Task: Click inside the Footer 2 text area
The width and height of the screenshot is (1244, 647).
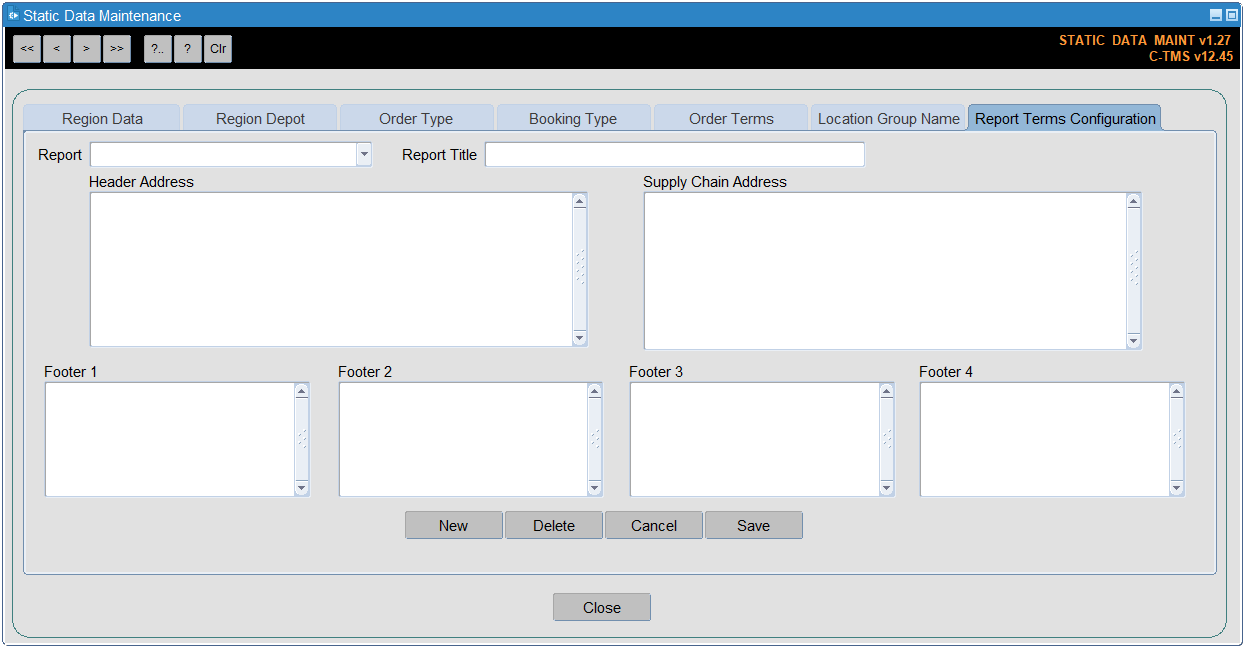Action: (x=463, y=439)
